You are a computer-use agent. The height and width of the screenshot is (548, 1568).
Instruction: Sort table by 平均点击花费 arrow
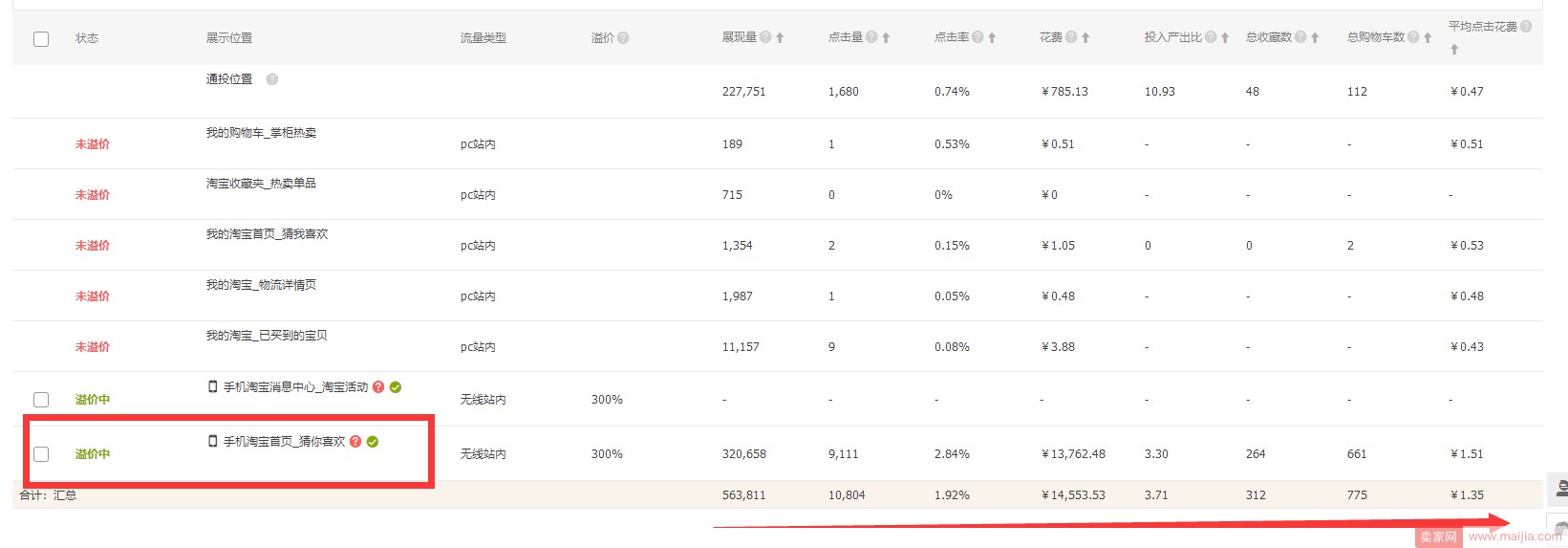[x=1454, y=50]
